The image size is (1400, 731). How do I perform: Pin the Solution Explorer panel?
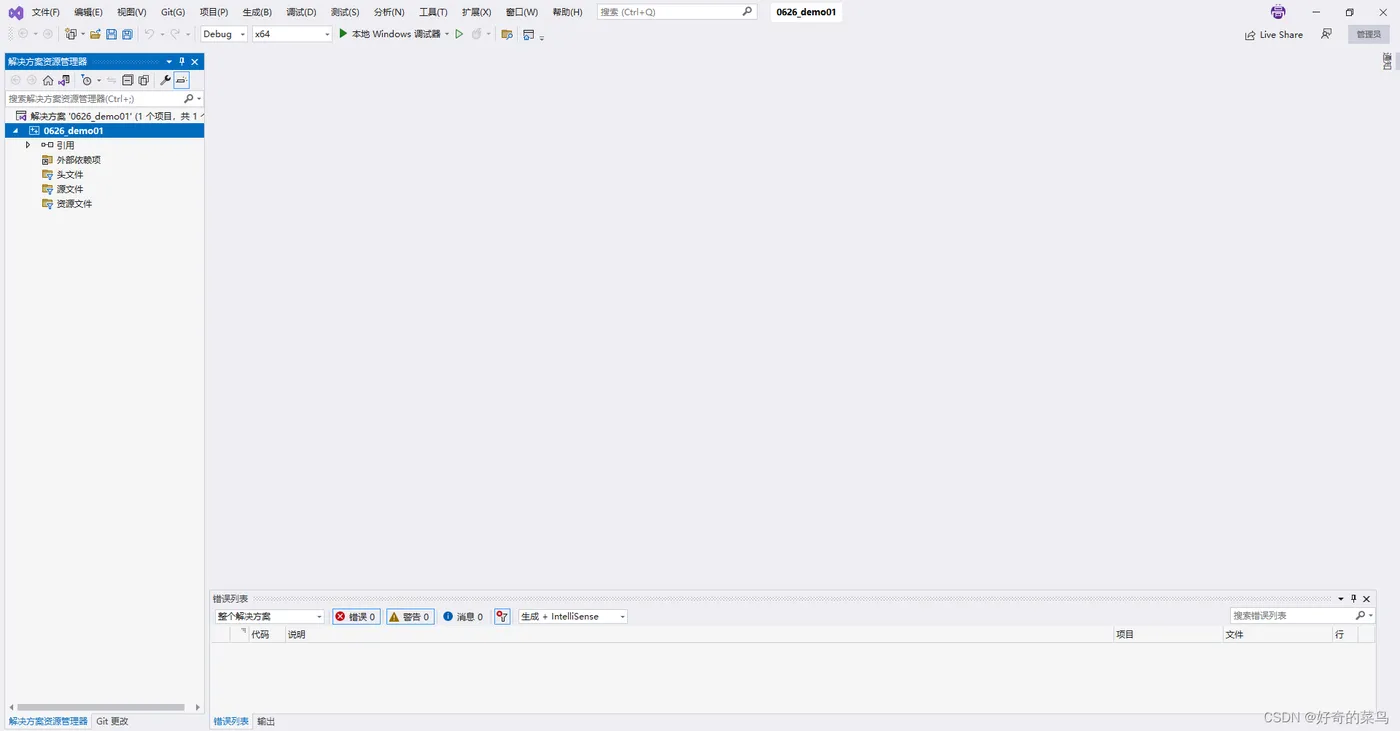[x=182, y=61]
